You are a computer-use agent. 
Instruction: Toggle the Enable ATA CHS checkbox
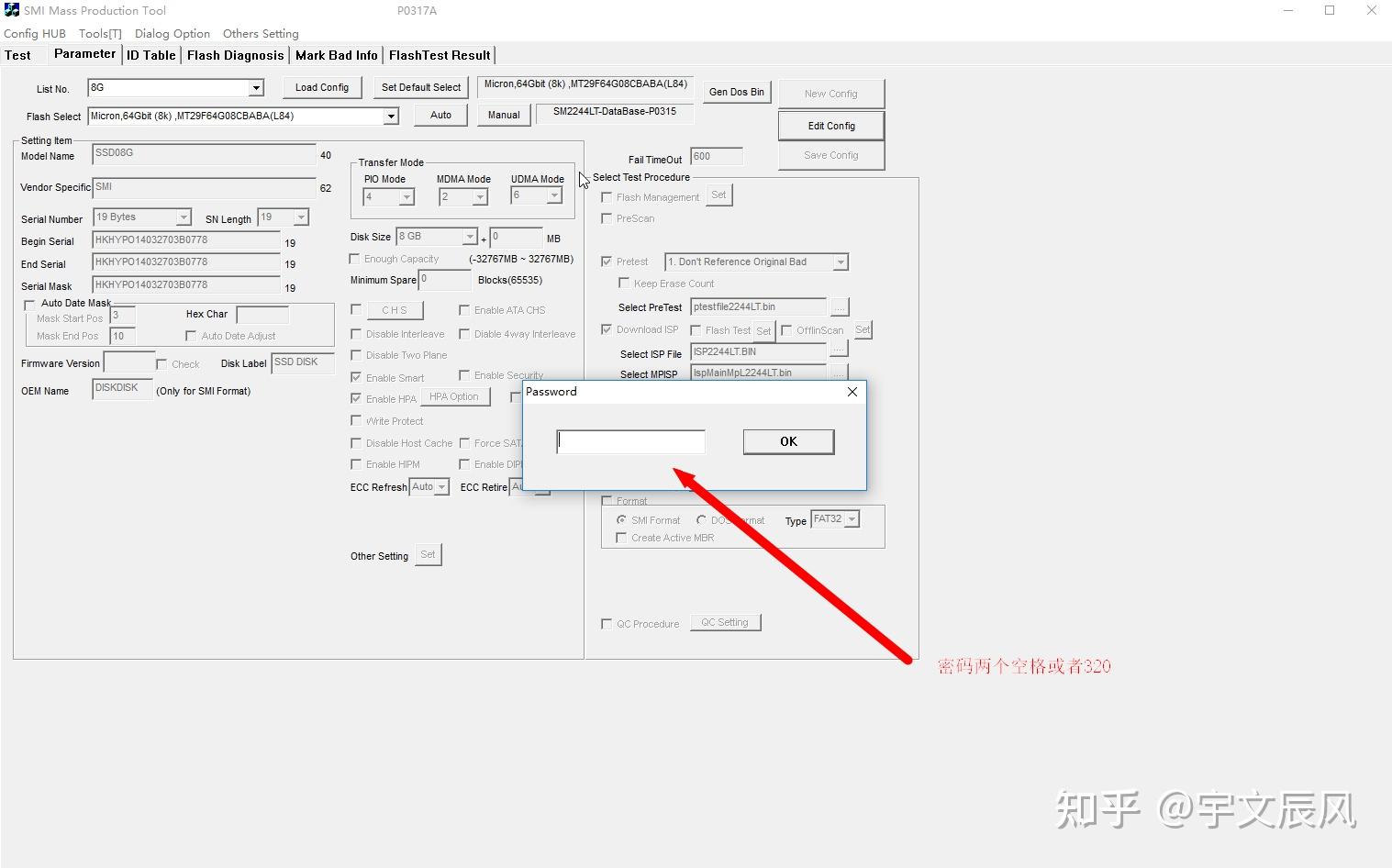pos(464,310)
